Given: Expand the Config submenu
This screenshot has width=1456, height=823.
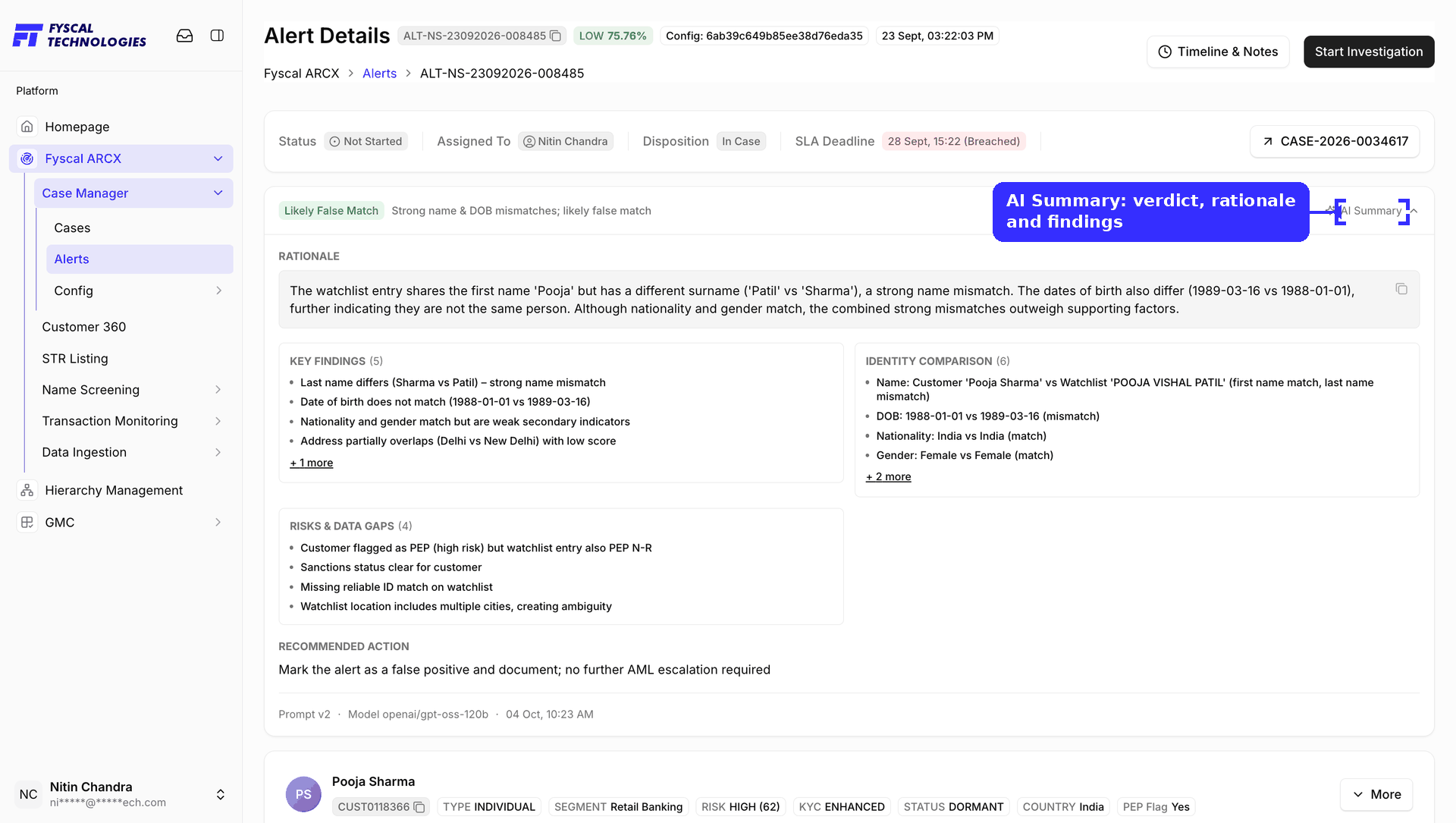Looking at the screenshot, I should 218,291.
